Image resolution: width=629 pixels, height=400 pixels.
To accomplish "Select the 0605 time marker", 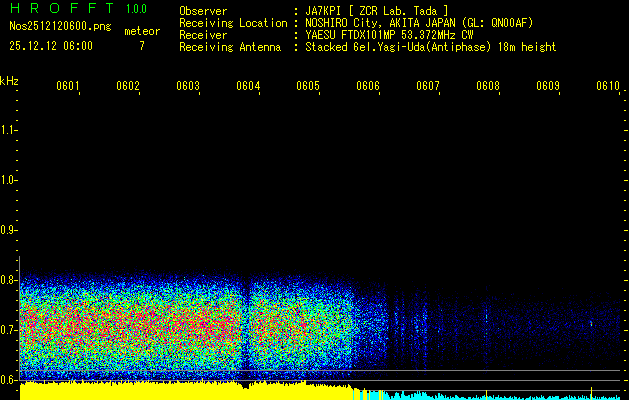I will [308, 87].
